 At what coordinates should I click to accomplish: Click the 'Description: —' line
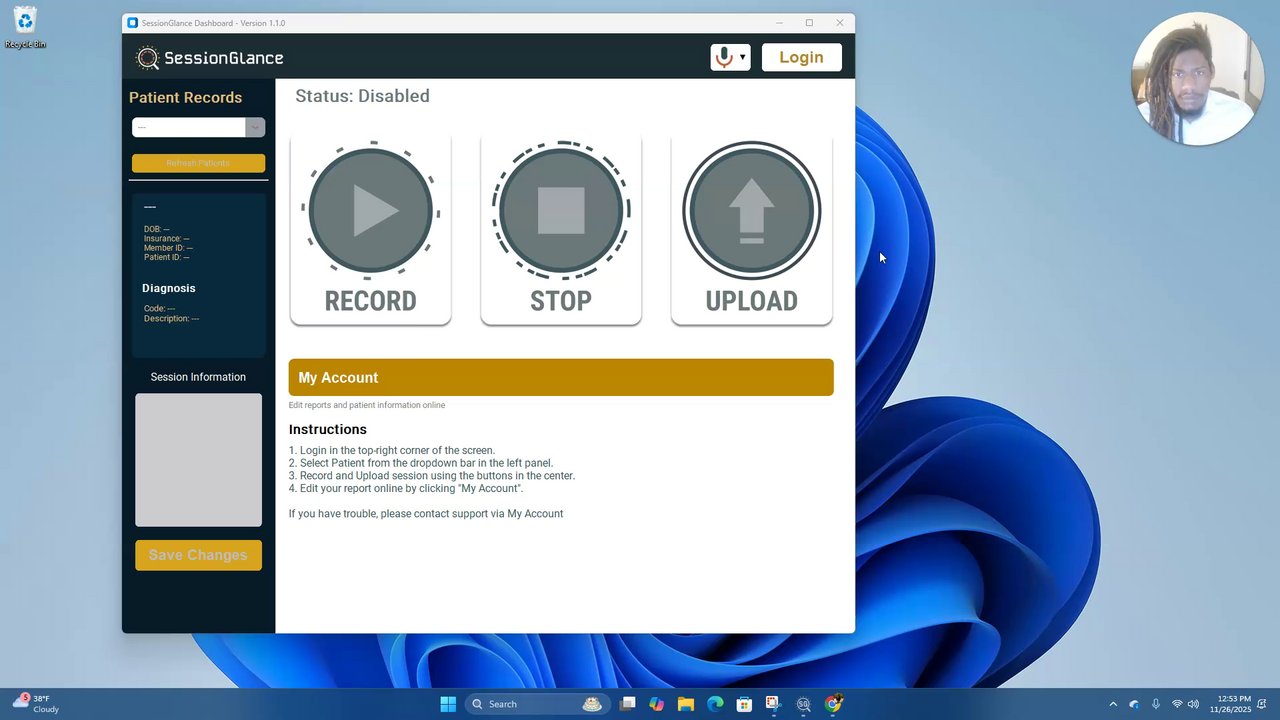172,319
